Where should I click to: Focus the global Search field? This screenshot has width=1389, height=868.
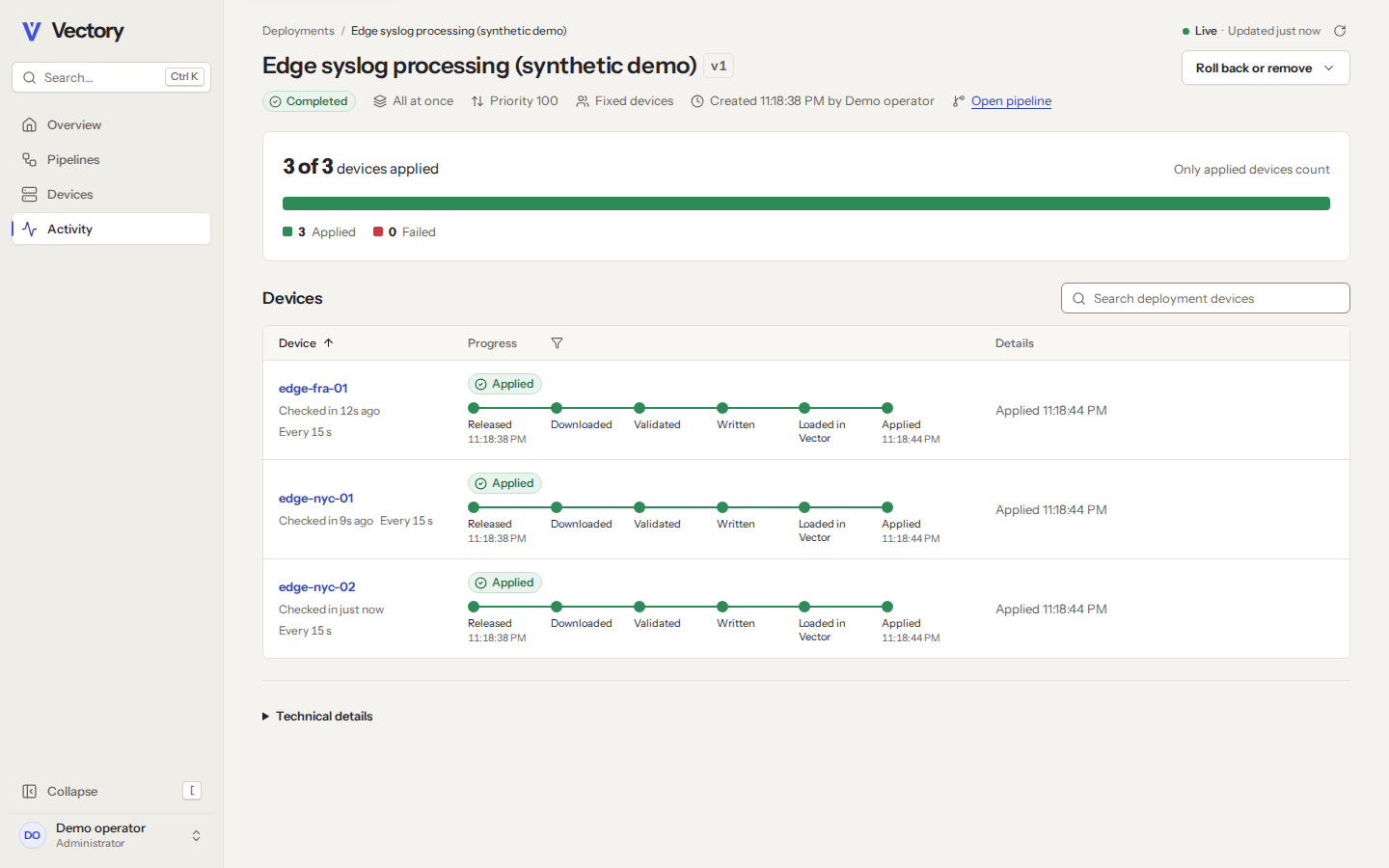click(x=111, y=77)
